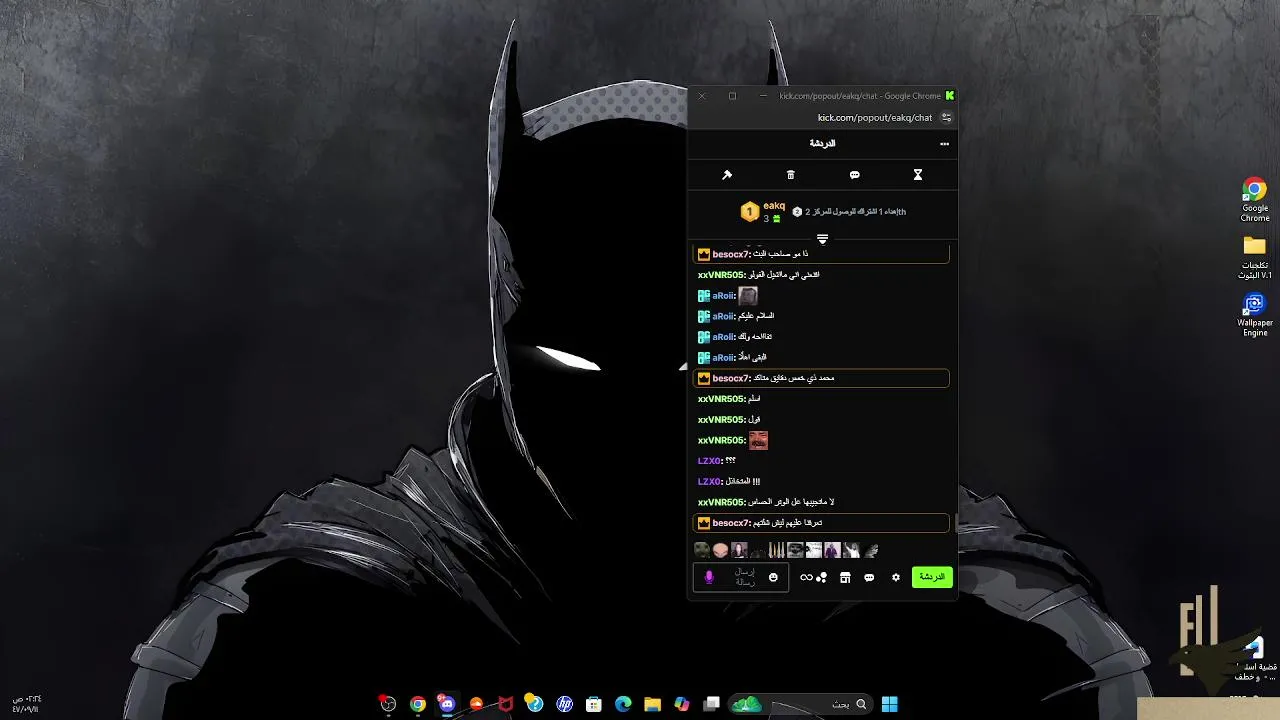This screenshot has width=1280, height=720.
Task: Open the shop storefront icon in chat footer
Action: pos(845,577)
